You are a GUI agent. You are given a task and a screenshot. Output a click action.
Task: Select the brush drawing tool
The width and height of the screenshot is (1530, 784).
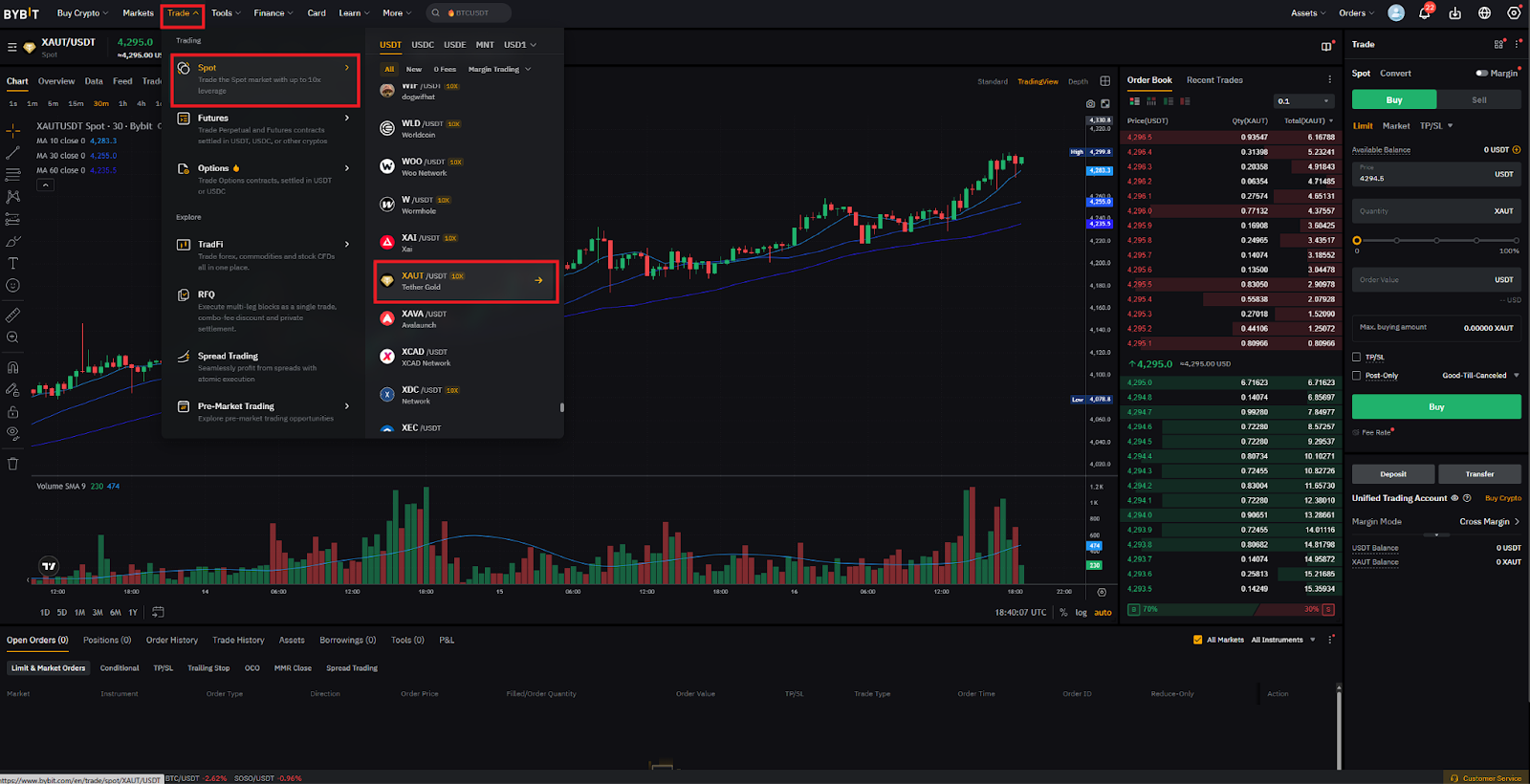click(x=13, y=241)
